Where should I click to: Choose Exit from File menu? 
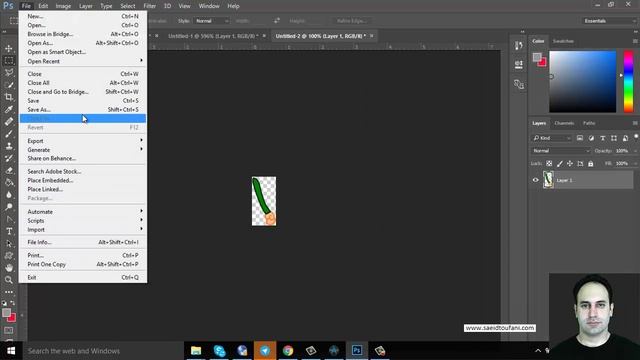[82, 278]
